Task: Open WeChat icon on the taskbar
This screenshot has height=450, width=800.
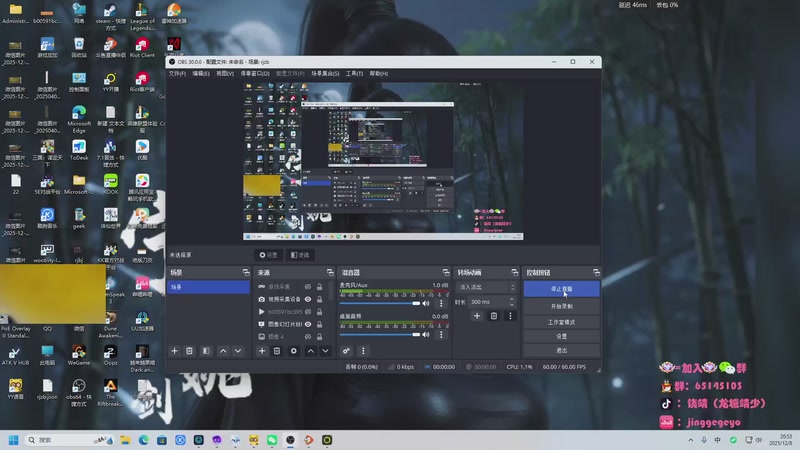Action: 272,440
